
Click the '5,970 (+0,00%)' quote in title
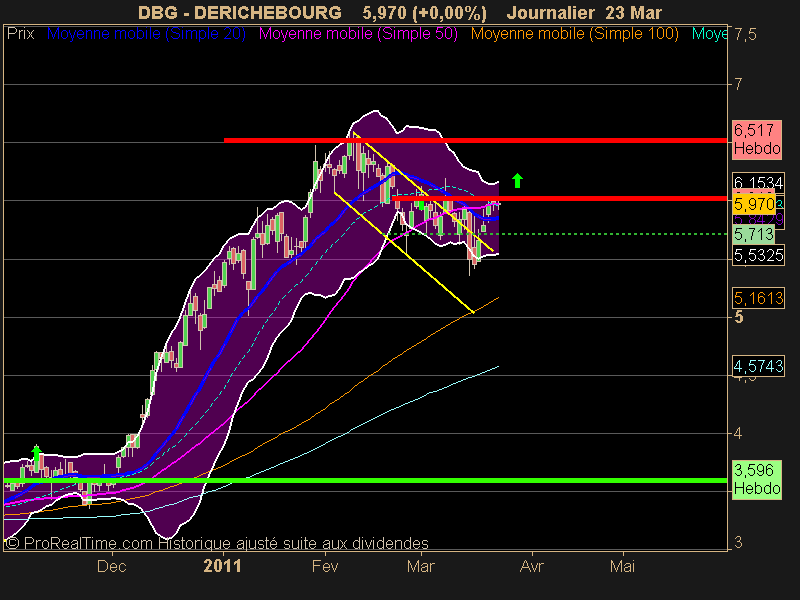424,12
